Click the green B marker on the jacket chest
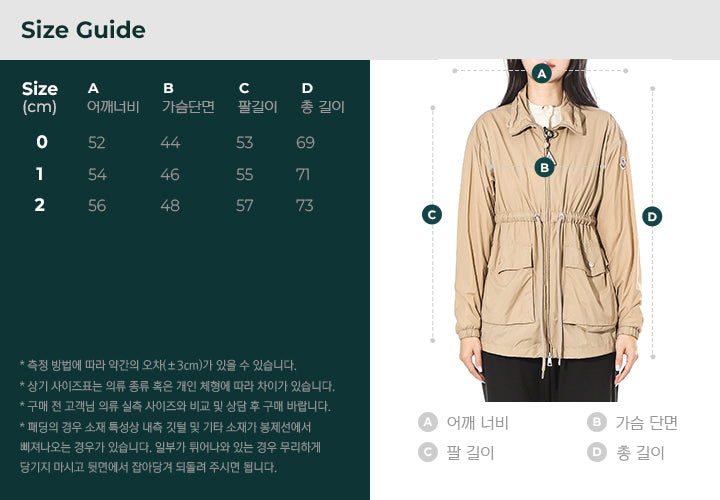This screenshot has height=500, width=720. [x=545, y=168]
